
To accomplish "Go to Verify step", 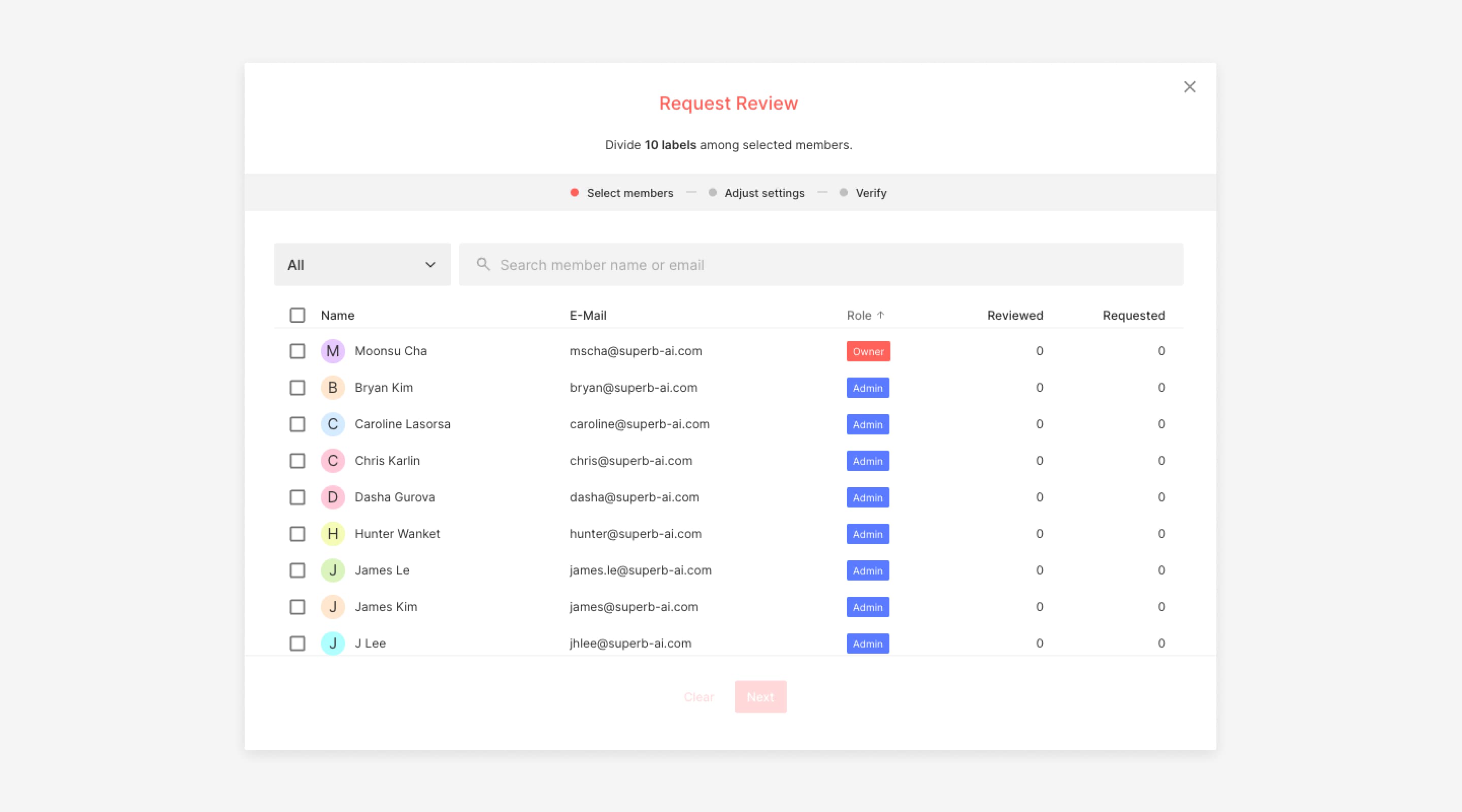I will pos(863,193).
